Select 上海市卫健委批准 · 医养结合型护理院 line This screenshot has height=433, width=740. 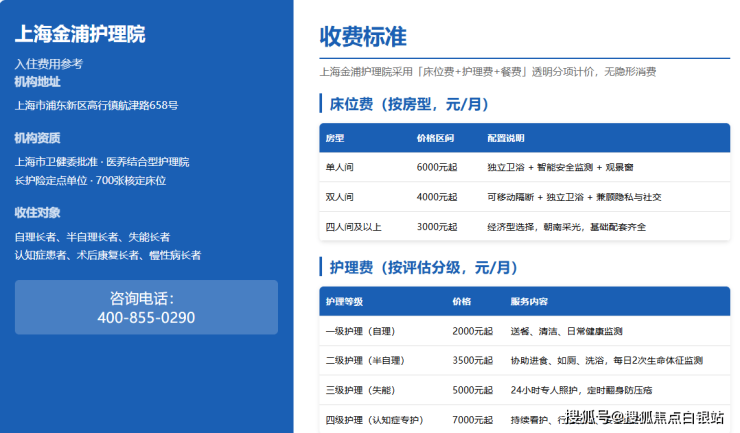click(102, 162)
